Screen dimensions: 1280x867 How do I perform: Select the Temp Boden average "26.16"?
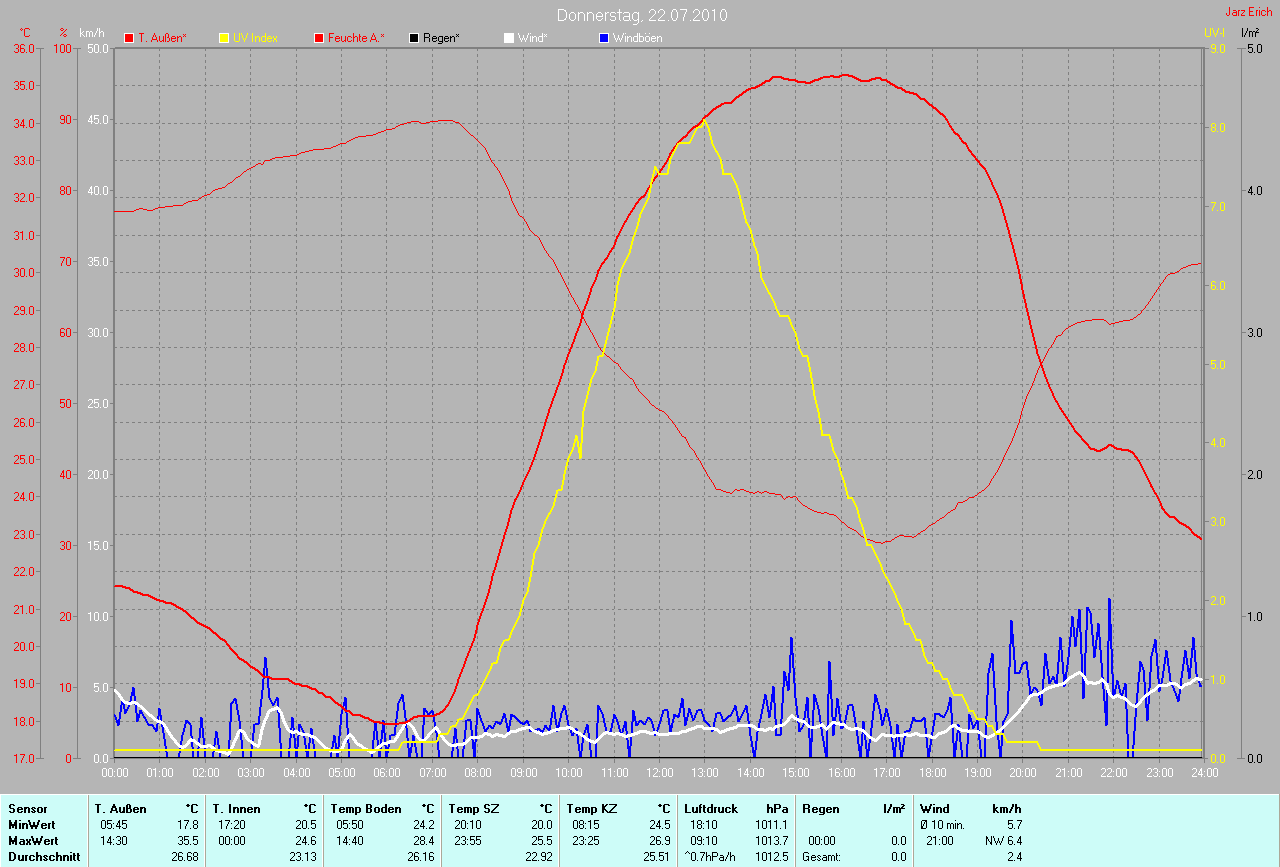[x=421, y=857]
